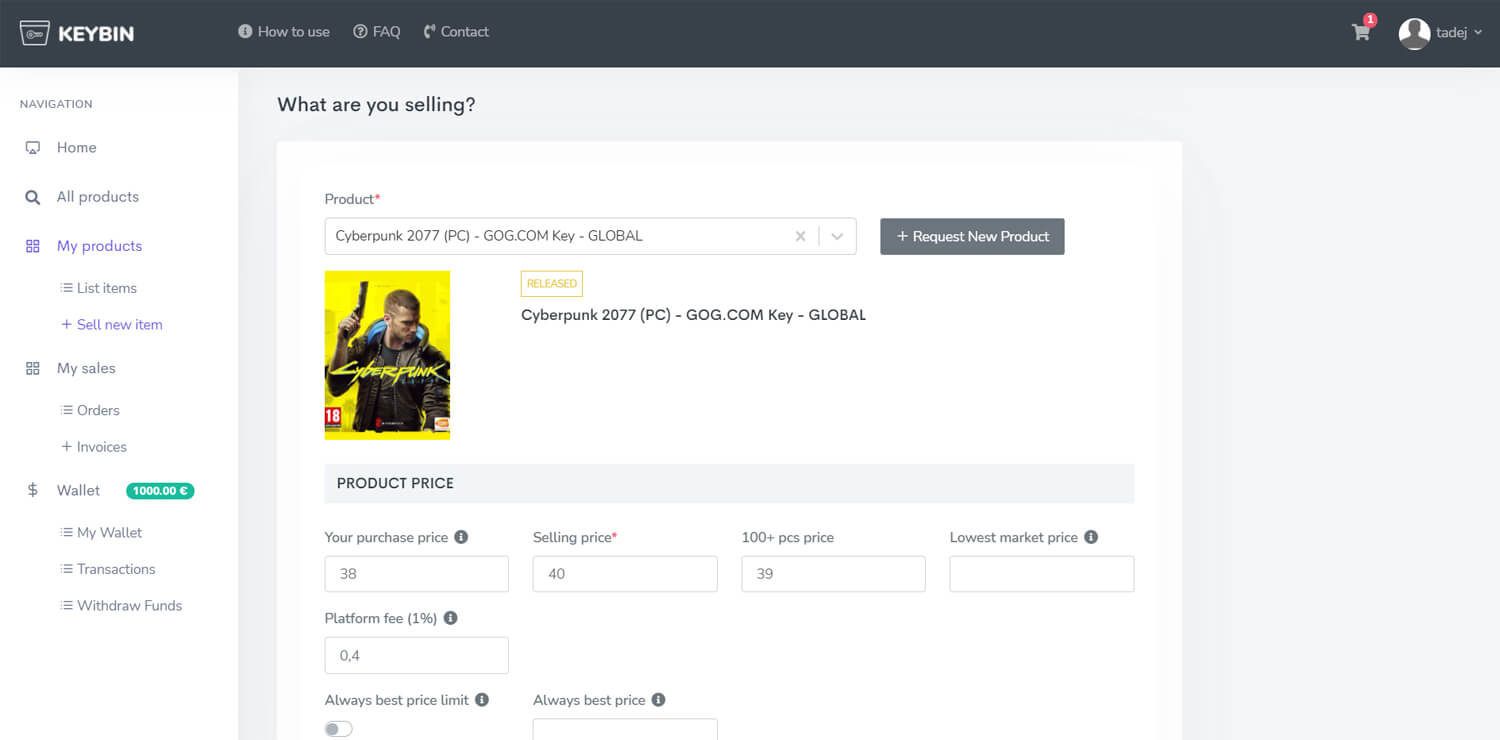Click the Request New Product button
The width and height of the screenshot is (1500, 740).
tap(971, 236)
